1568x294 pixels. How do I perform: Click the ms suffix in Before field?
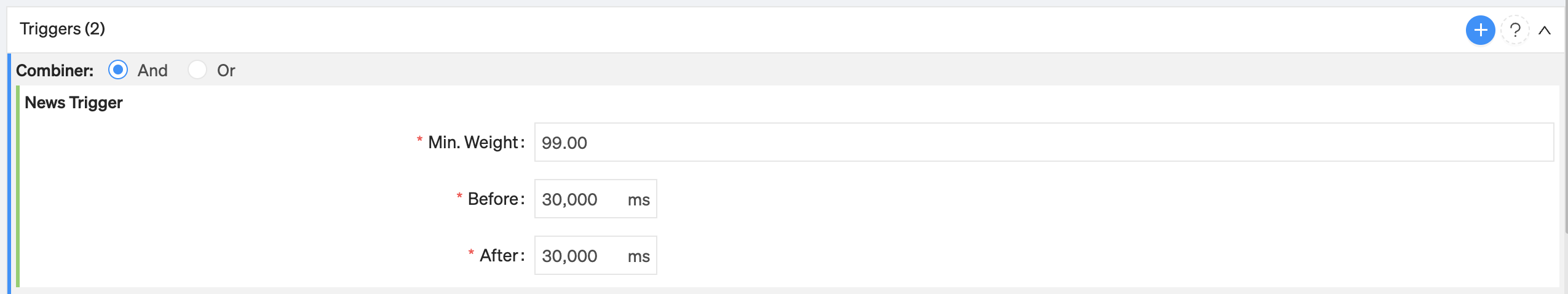pyautogui.click(x=639, y=200)
